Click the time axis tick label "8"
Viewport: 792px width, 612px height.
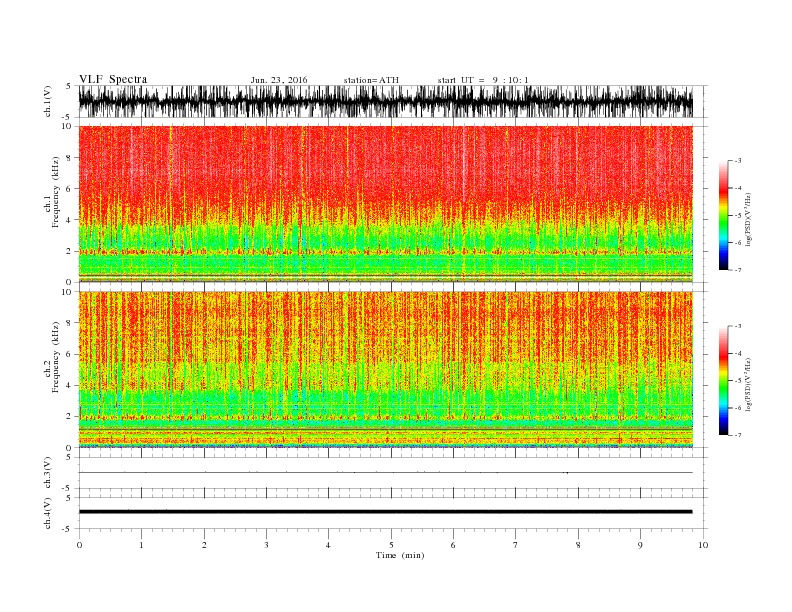pyautogui.click(x=578, y=545)
